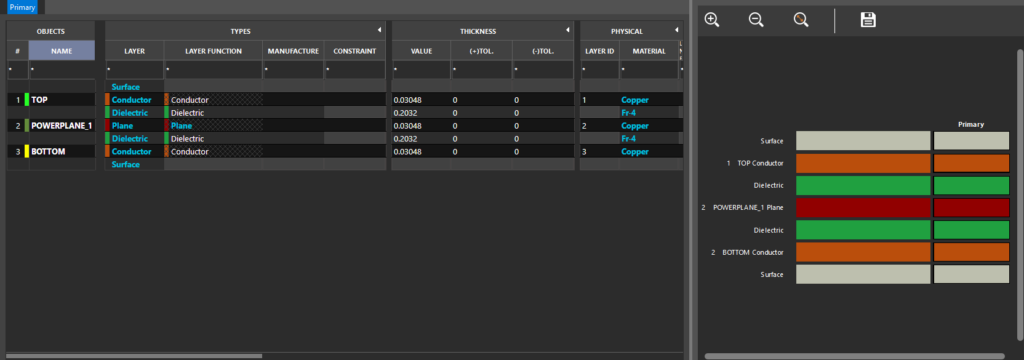This screenshot has height=360, width=1024.
Task: Switch to the Primary tab
Action: tap(22, 7)
